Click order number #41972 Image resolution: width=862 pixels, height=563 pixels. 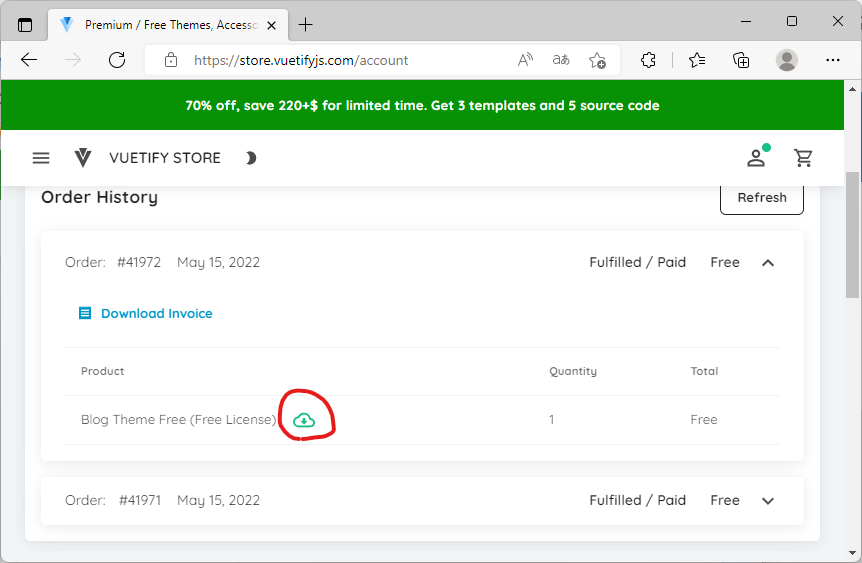click(139, 262)
